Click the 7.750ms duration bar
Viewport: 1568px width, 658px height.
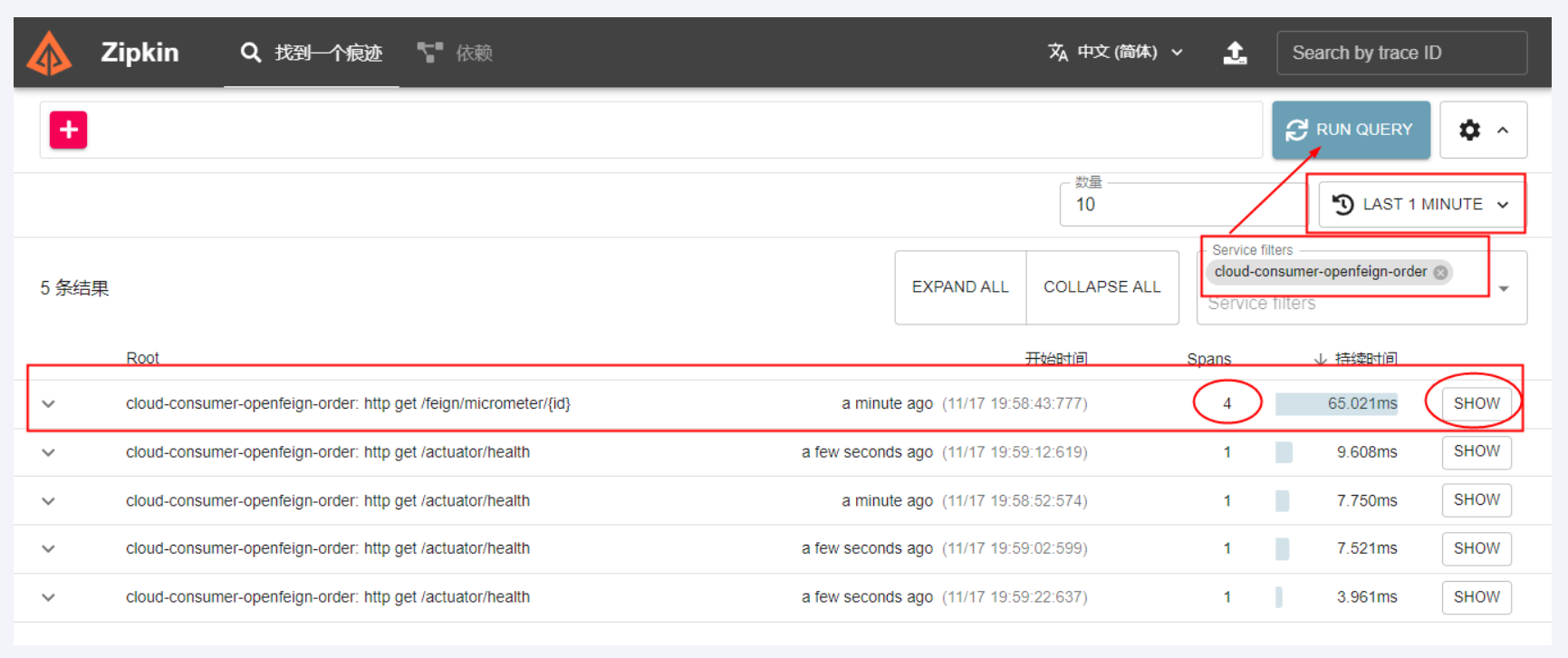(x=1282, y=501)
